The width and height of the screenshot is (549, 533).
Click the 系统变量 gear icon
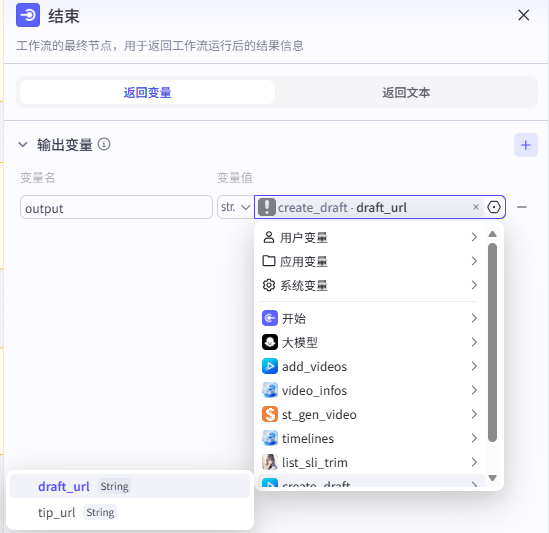point(269,285)
